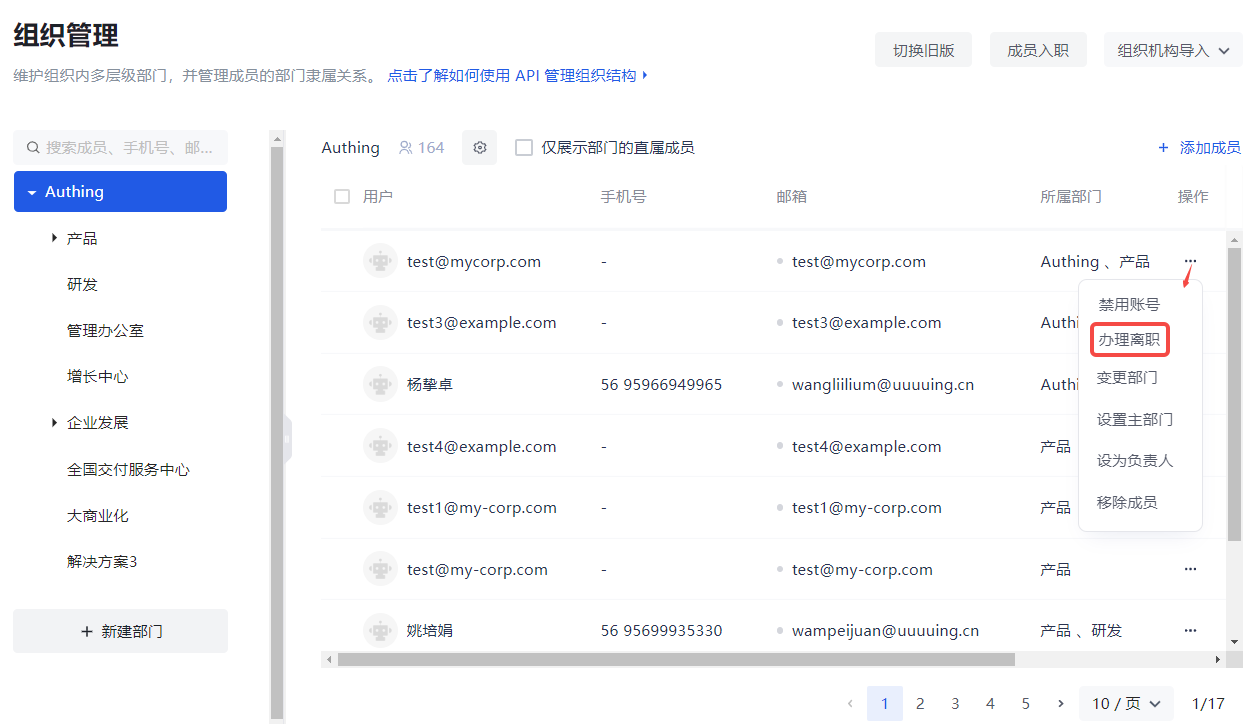Click the + 新建部门 button
This screenshot has width=1252, height=724.
(120, 632)
